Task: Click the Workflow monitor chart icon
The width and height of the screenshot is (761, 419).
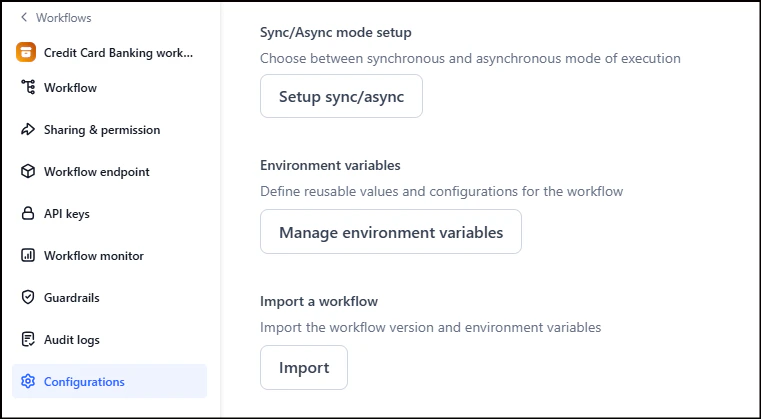Action: point(28,255)
